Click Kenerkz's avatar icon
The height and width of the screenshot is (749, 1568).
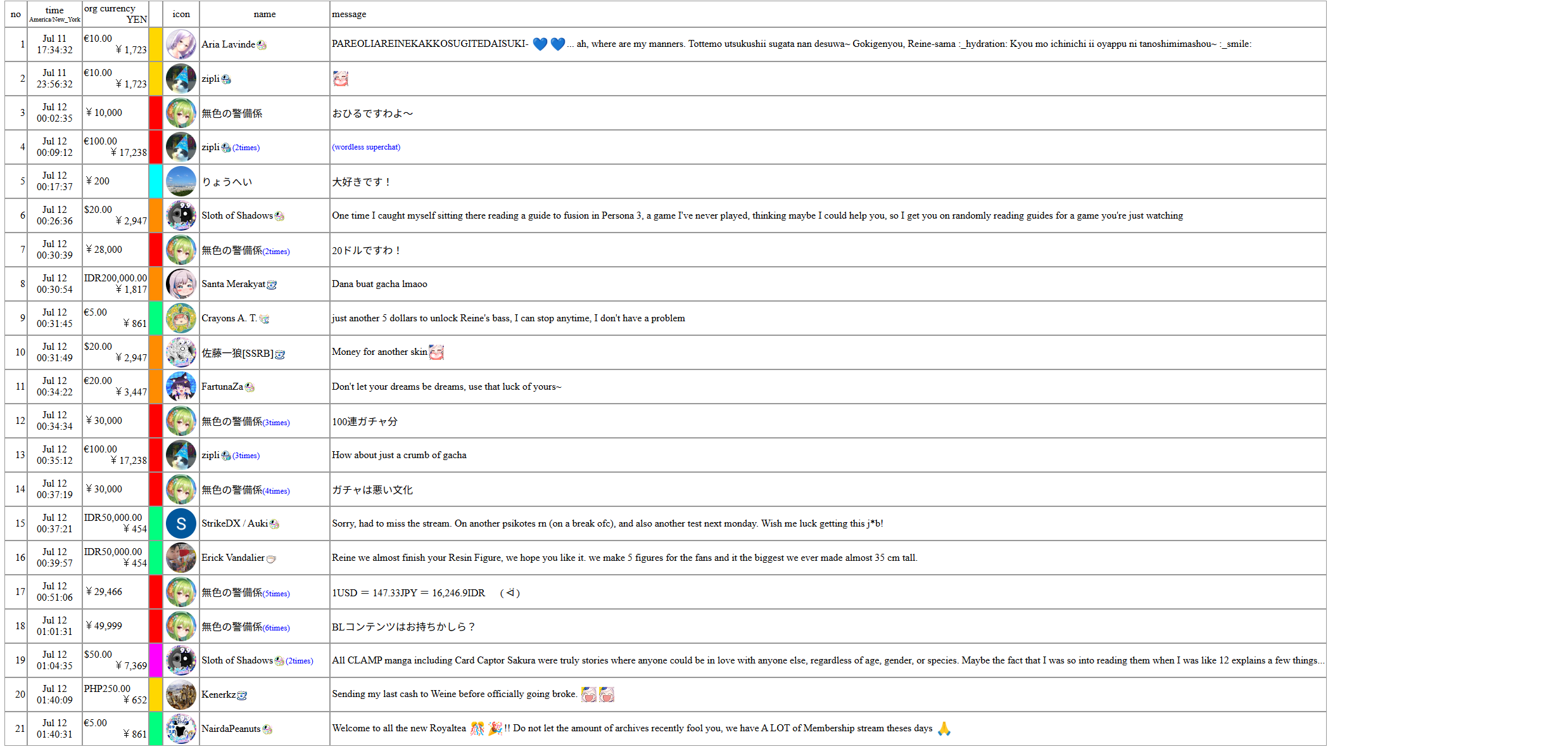click(x=181, y=695)
